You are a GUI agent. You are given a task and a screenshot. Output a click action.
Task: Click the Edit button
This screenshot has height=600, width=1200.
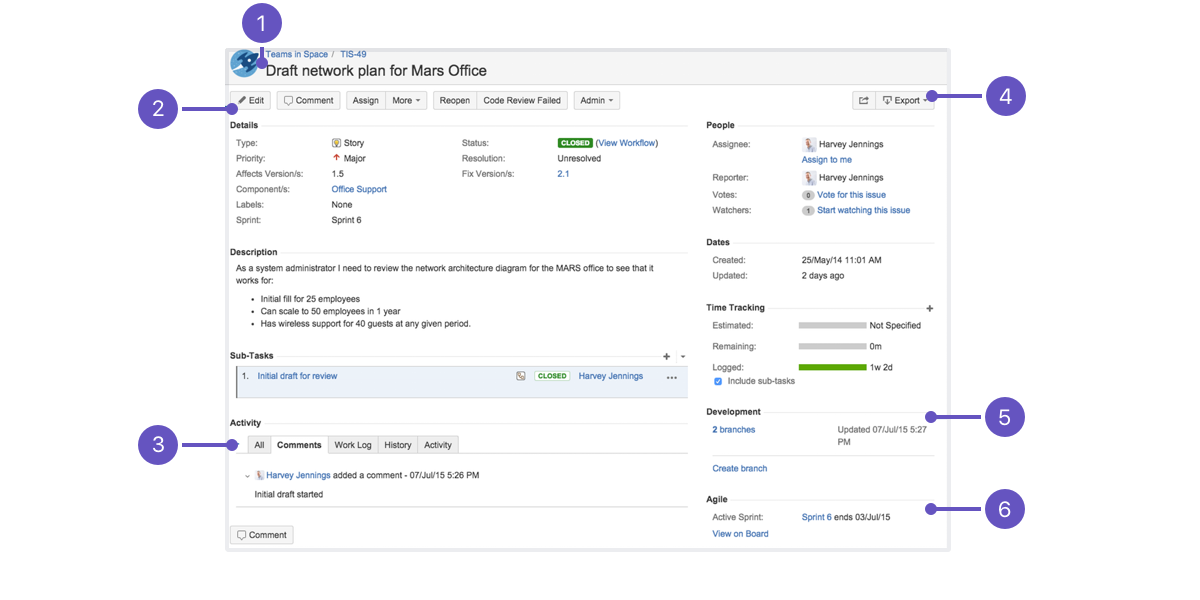[x=251, y=100]
